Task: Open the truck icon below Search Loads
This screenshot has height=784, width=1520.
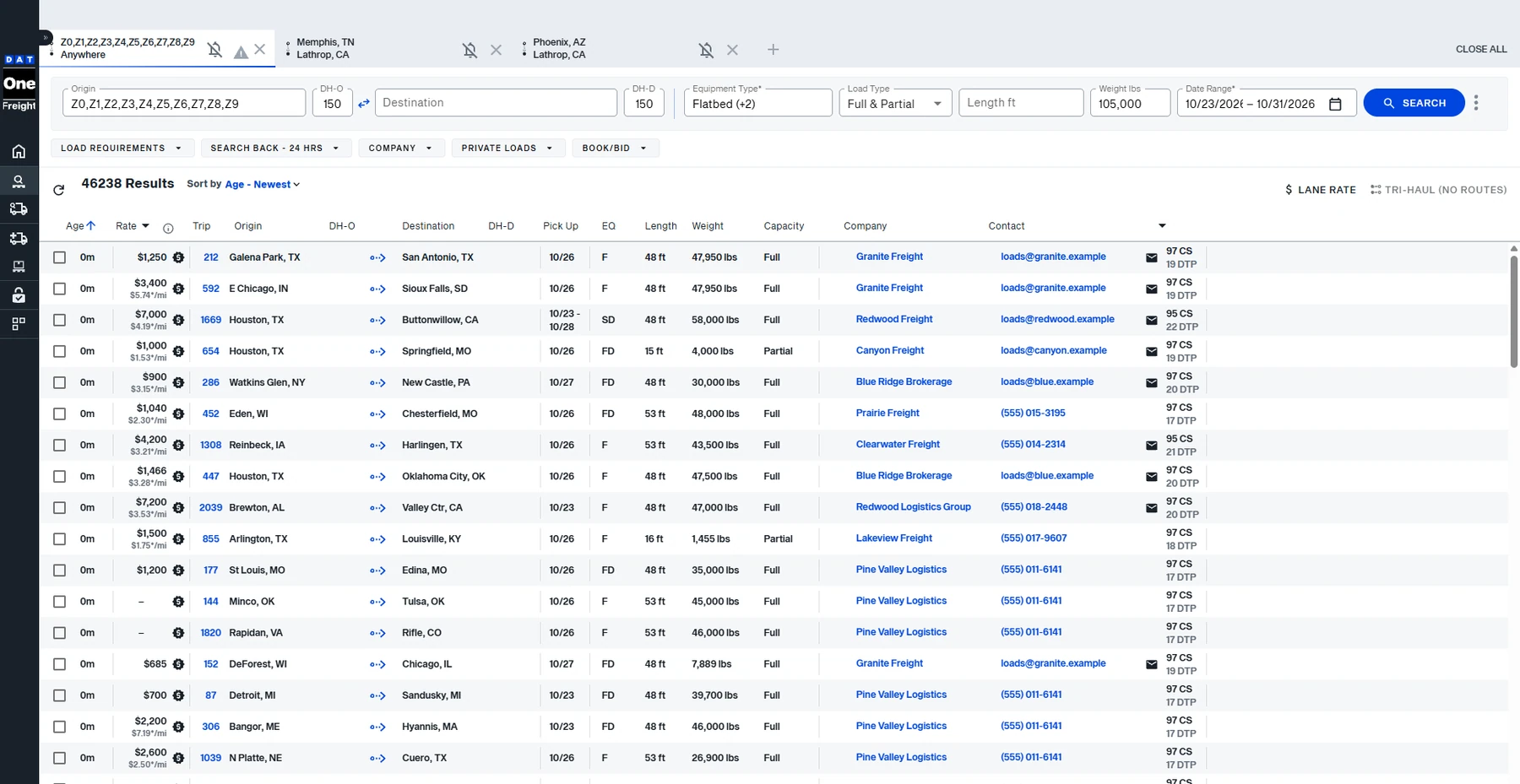Action: click(x=19, y=209)
